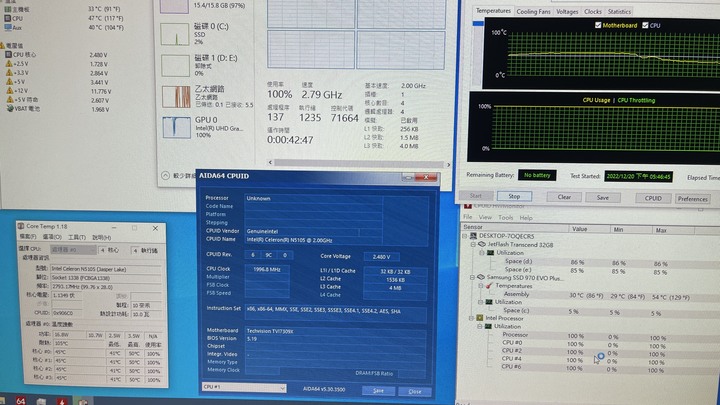Select the Space (c:) row in HWMonitor
The width and height of the screenshot is (720, 405).
point(591,311)
